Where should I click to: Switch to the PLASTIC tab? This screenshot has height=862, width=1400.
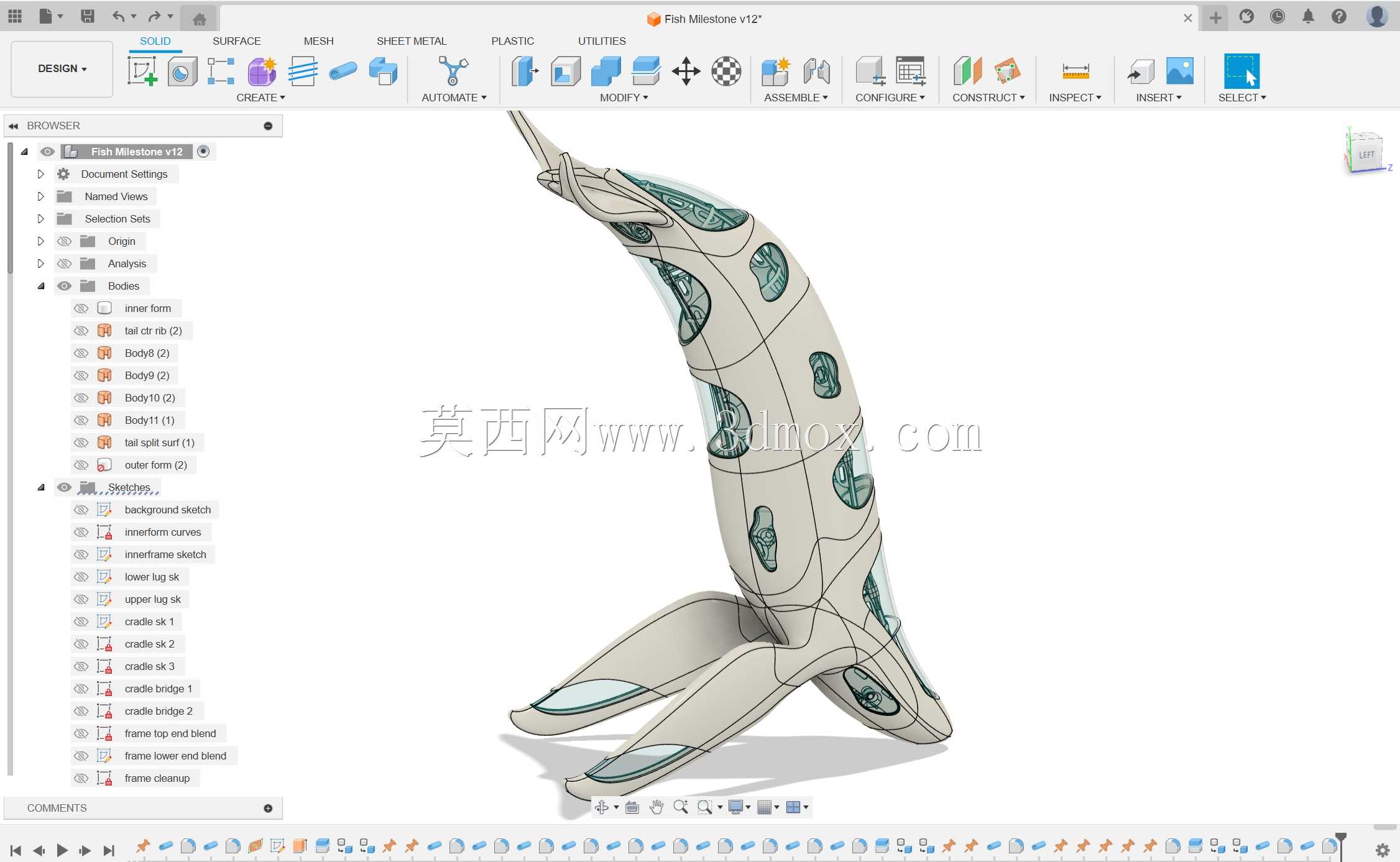click(513, 41)
